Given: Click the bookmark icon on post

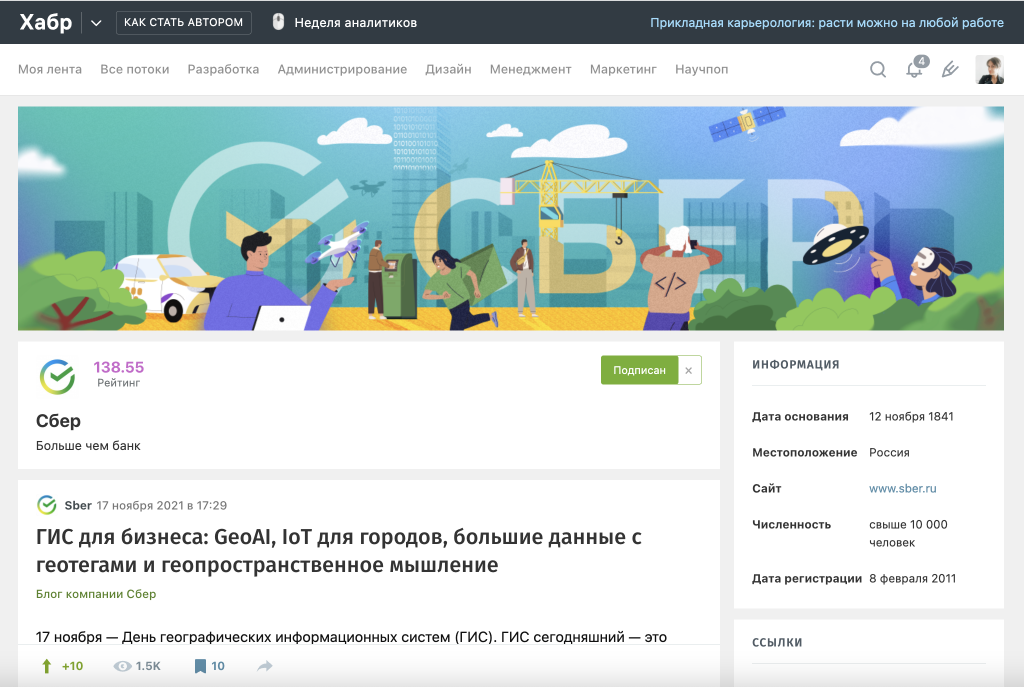Looking at the screenshot, I should coord(200,666).
